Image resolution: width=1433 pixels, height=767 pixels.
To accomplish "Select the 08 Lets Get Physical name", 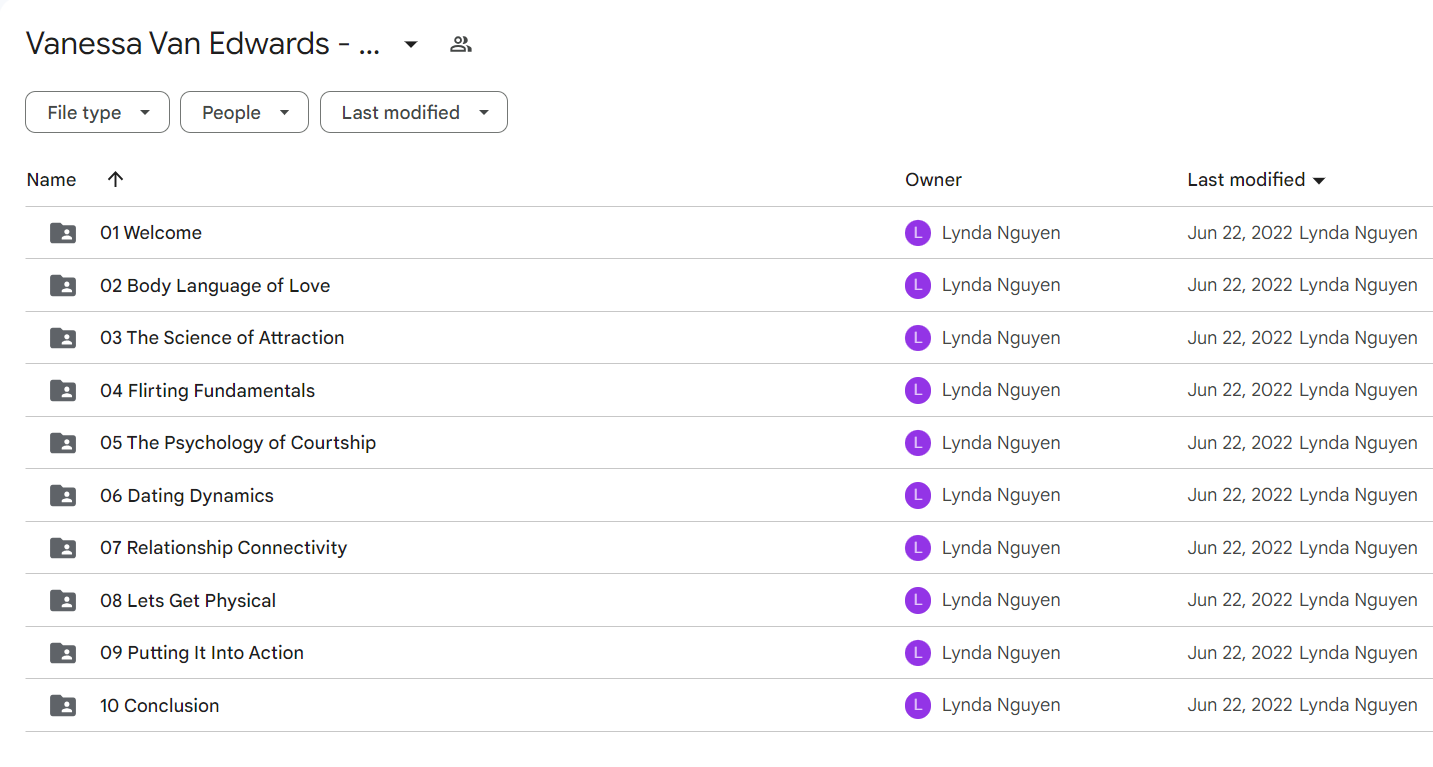I will (188, 601).
